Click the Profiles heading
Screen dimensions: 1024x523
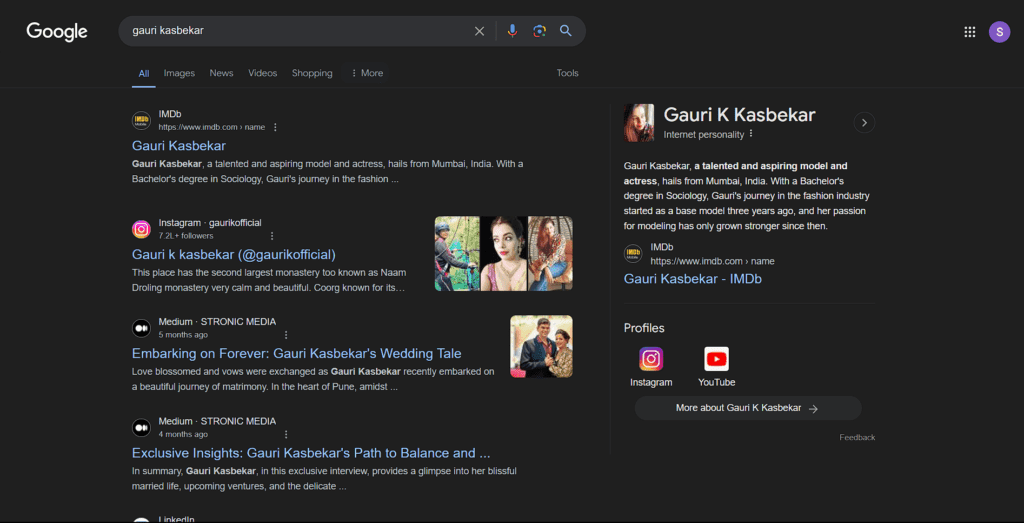pos(644,328)
